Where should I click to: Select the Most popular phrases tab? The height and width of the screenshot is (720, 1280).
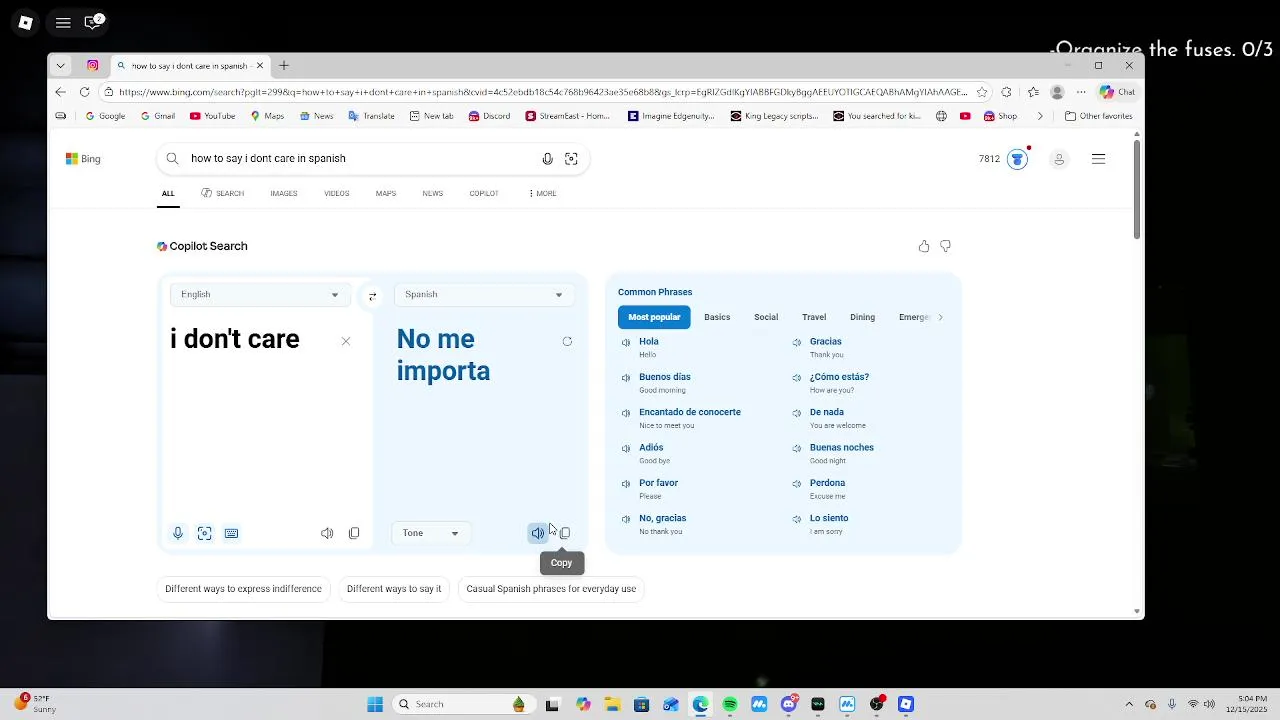(654, 317)
